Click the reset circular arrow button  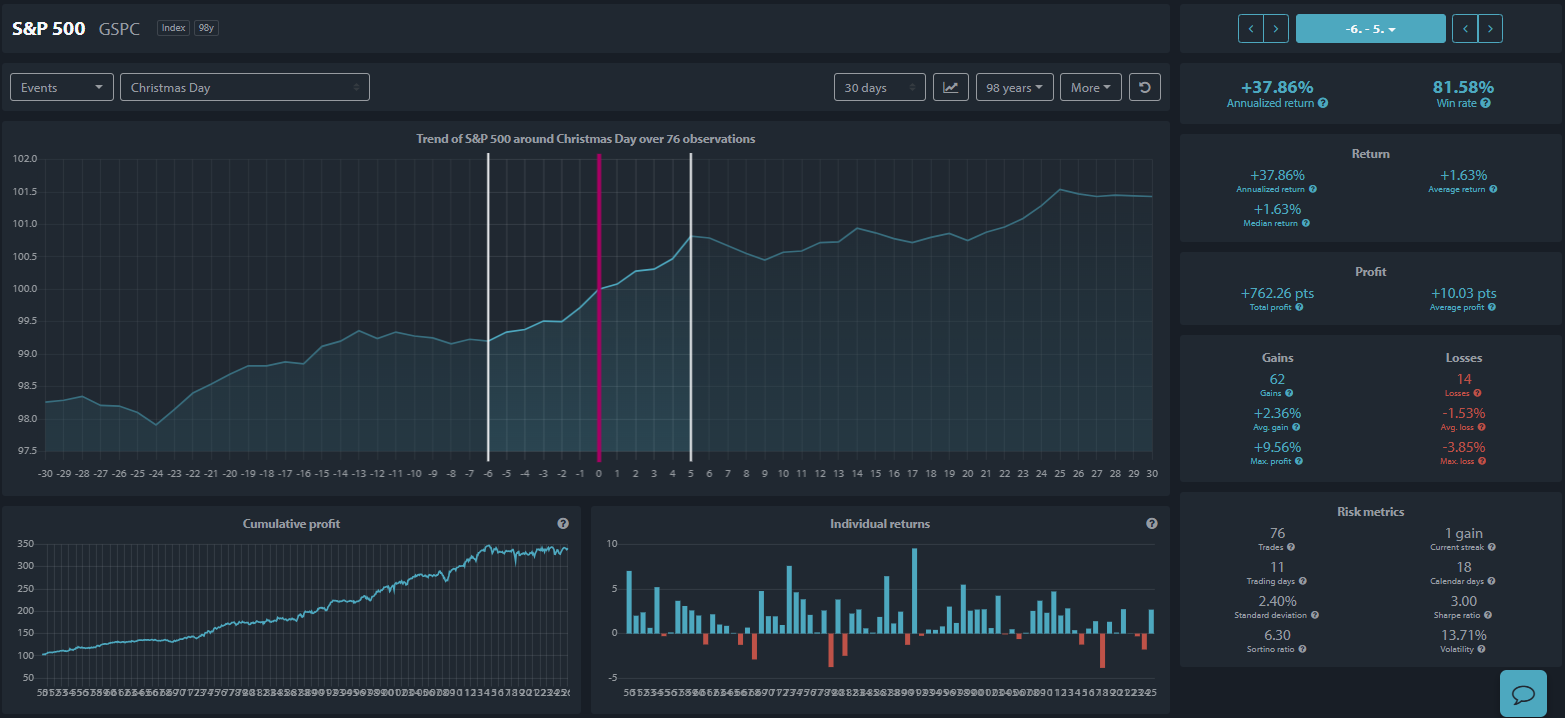1145,87
